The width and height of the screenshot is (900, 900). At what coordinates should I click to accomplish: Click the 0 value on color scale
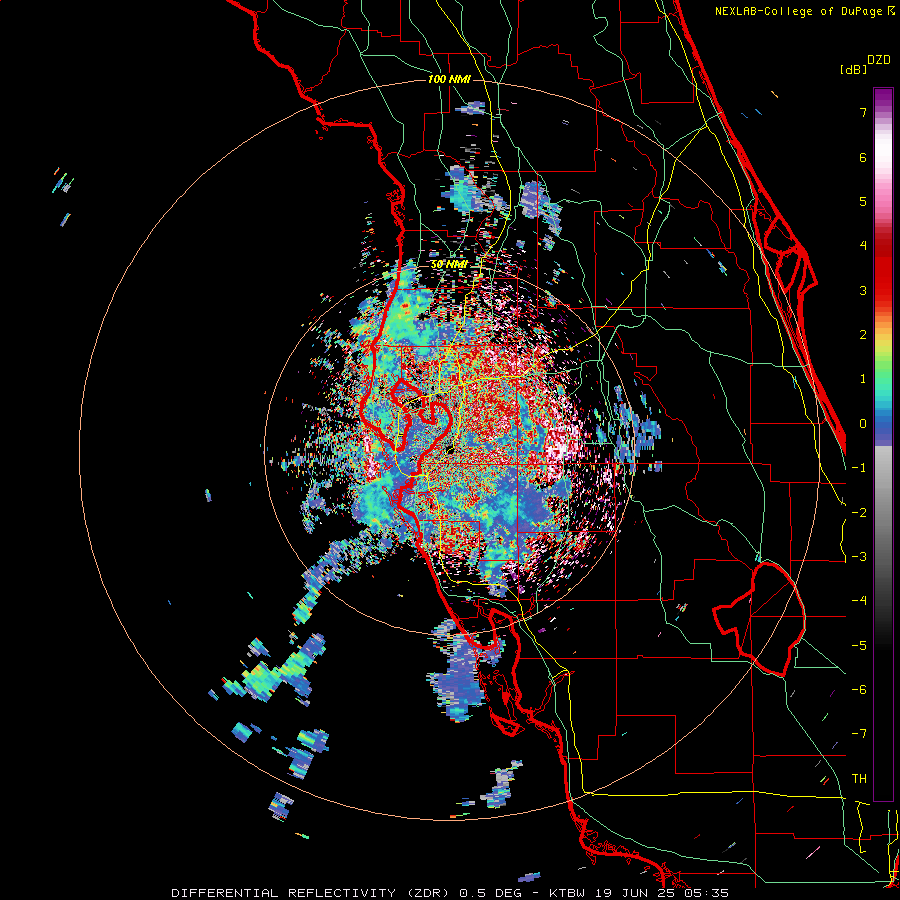tap(863, 424)
